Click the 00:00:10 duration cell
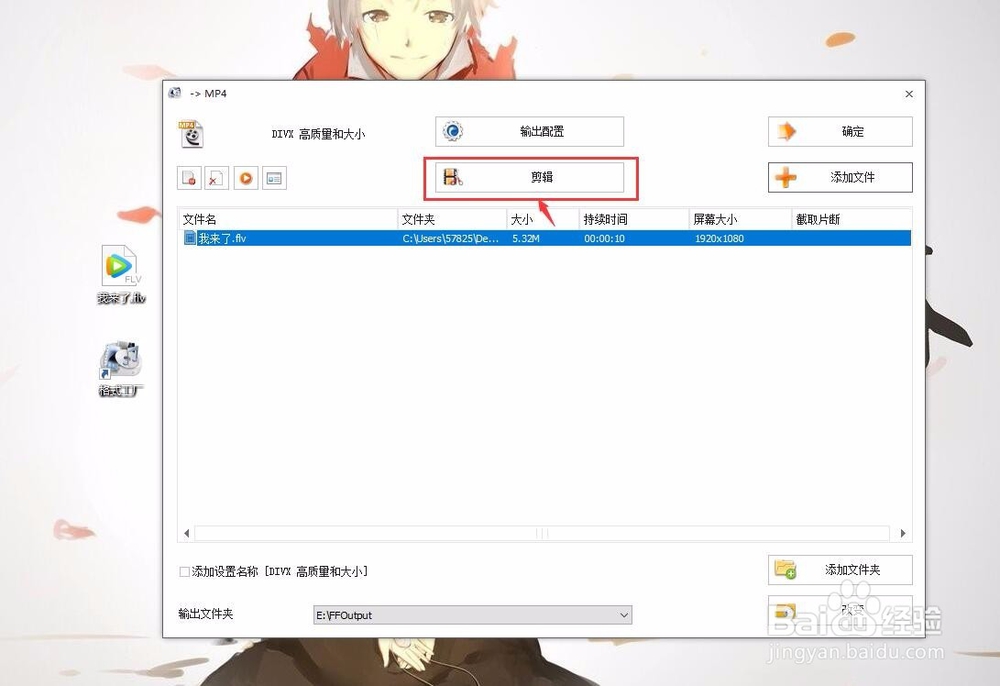Viewport: 1000px width, 686px height. (x=605, y=238)
